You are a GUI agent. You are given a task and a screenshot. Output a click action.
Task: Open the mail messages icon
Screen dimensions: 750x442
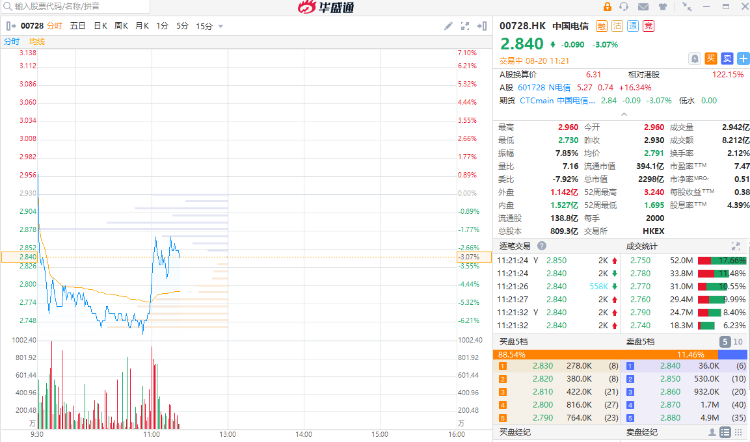pos(643,7)
